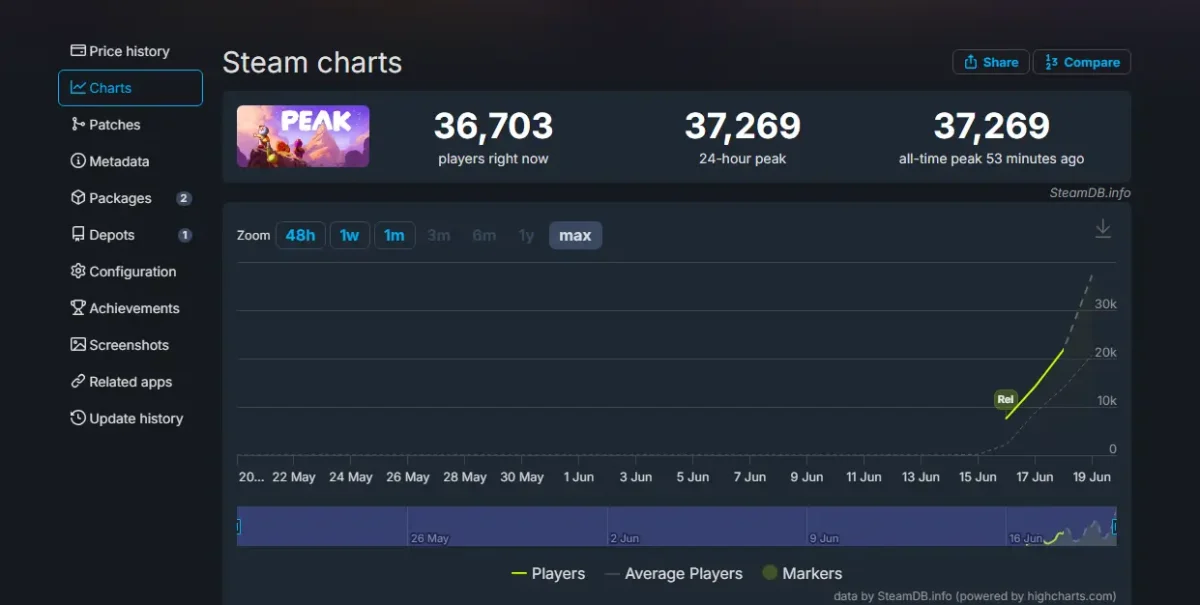The width and height of the screenshot is (1200, 605).
Task: Click the Packages count badge 2
Action: 184,198
